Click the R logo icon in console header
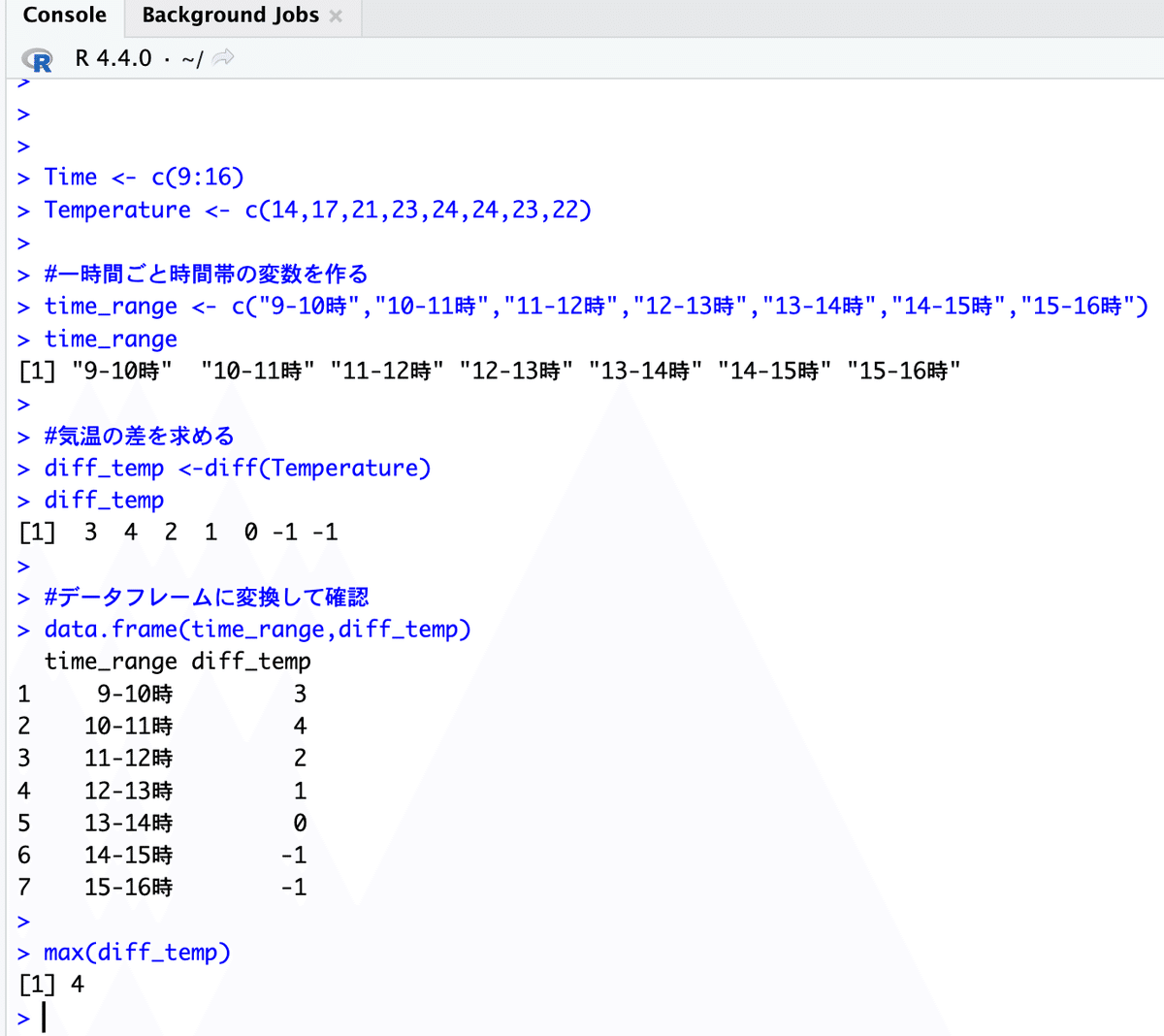Image resolution: width=1164 pixels, height=1036 pixels. click(x=38, y=60)
